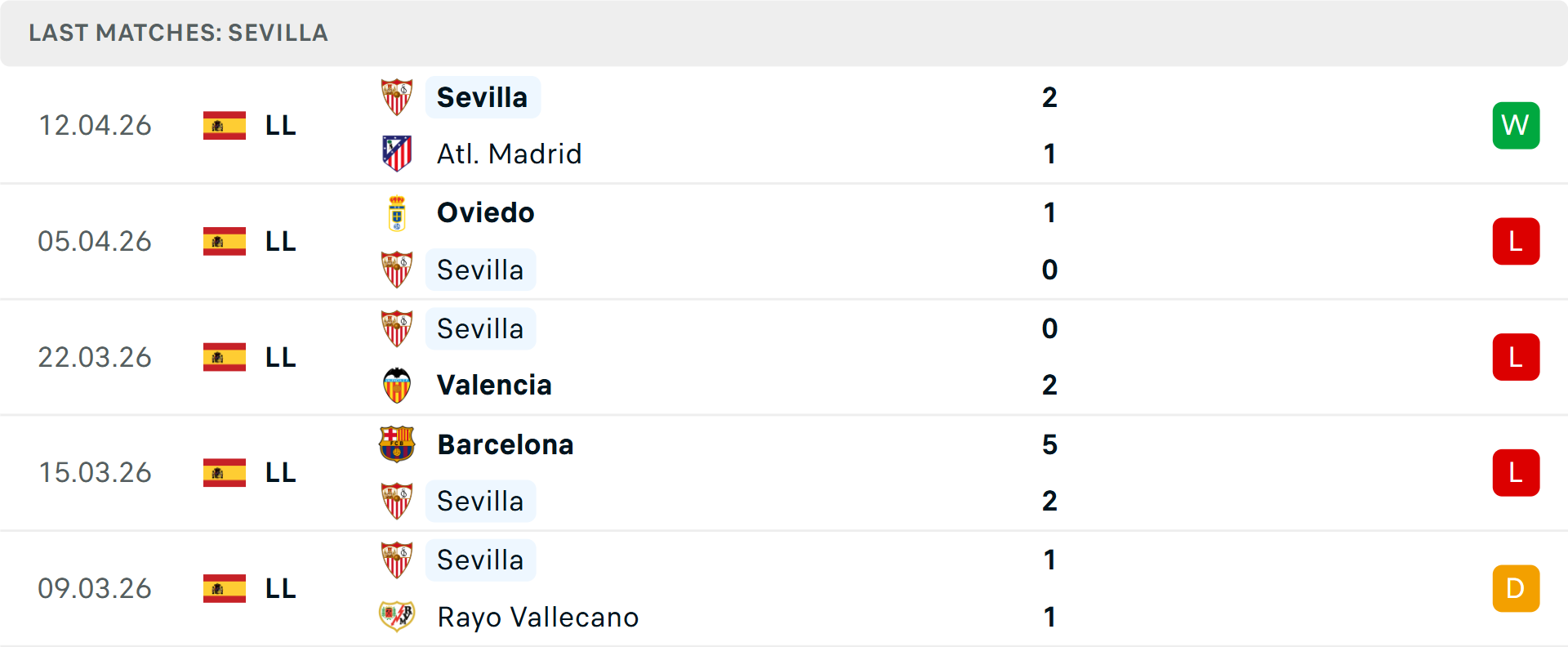The height and width of the screenshot is (647, 1568).
Task: Click the score 5 next to Barcelona
Action: click(1050, 445)
